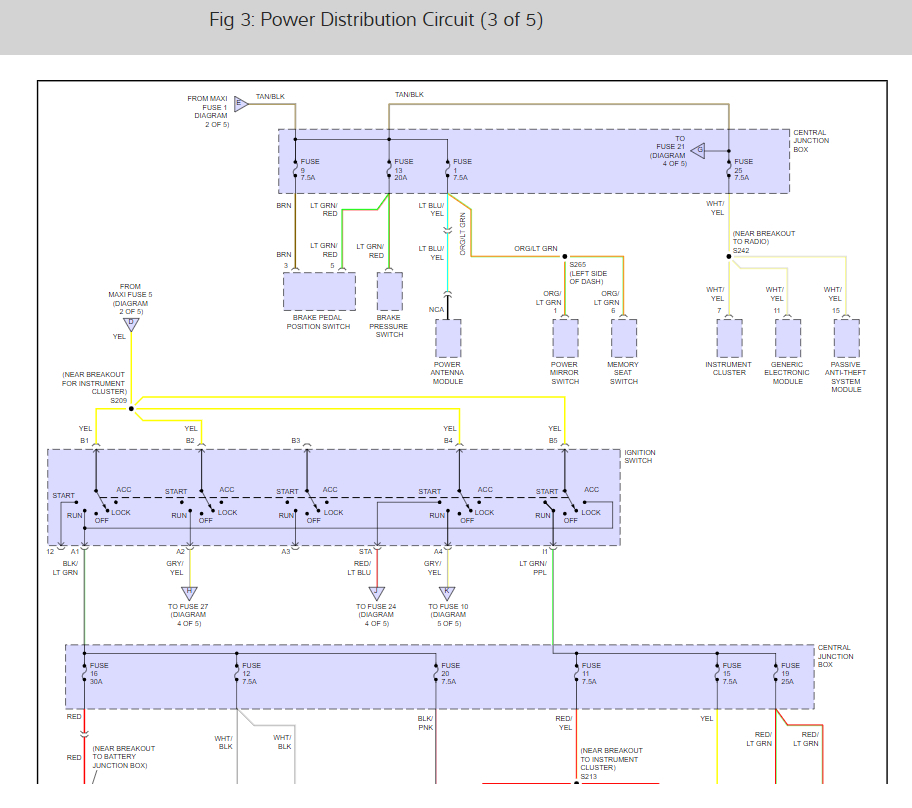
Task: Click the ignition switch terminal 'A3' label
Action: [286, 551]
